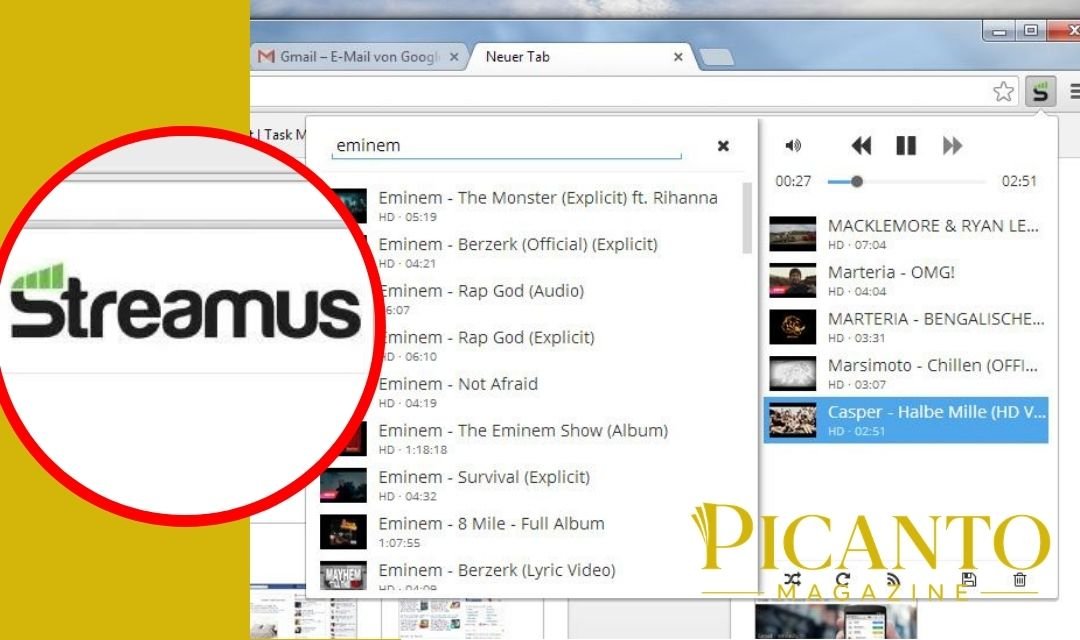Open the Streamus extension icon in toolbar
Viewport: 1080px width, 640px height.
1040,92
